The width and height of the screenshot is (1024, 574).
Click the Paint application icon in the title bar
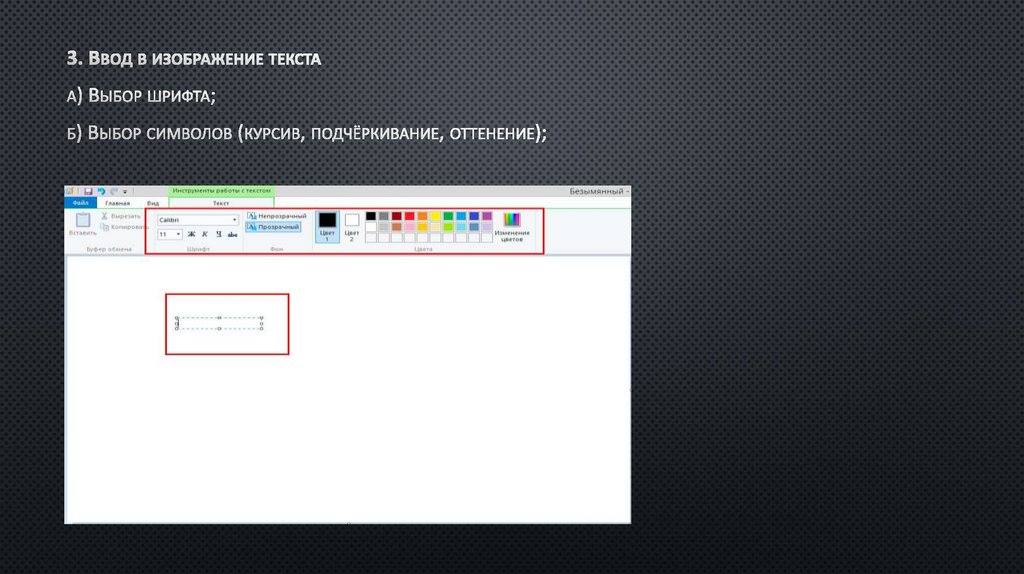tap(69, 191)
